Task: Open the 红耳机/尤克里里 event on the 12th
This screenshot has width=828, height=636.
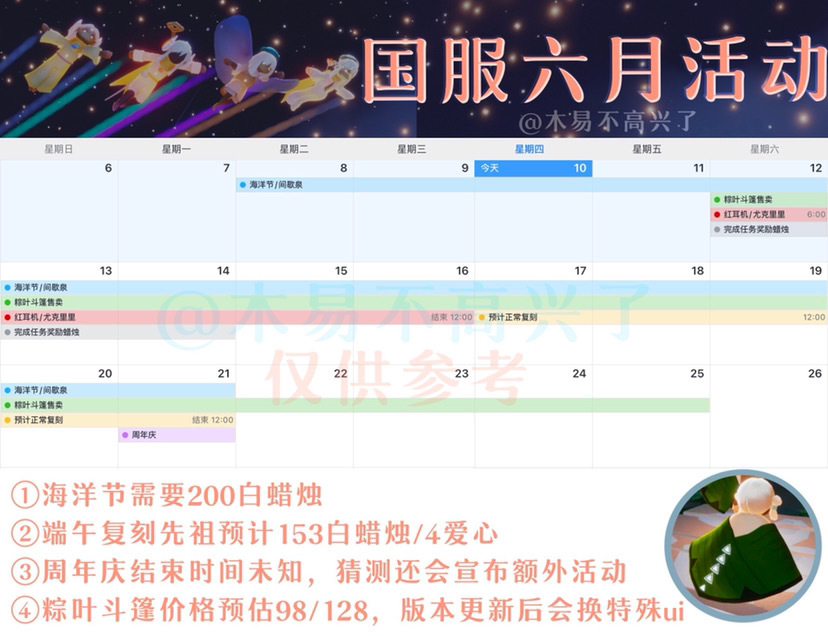Action: (769, 214)
